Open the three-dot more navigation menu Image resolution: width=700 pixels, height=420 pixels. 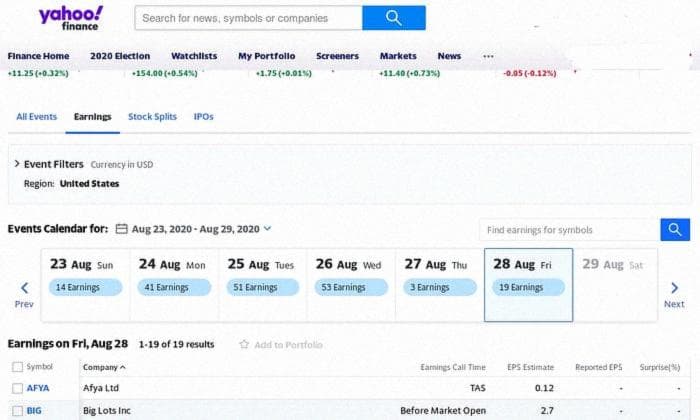click(488, 56)
